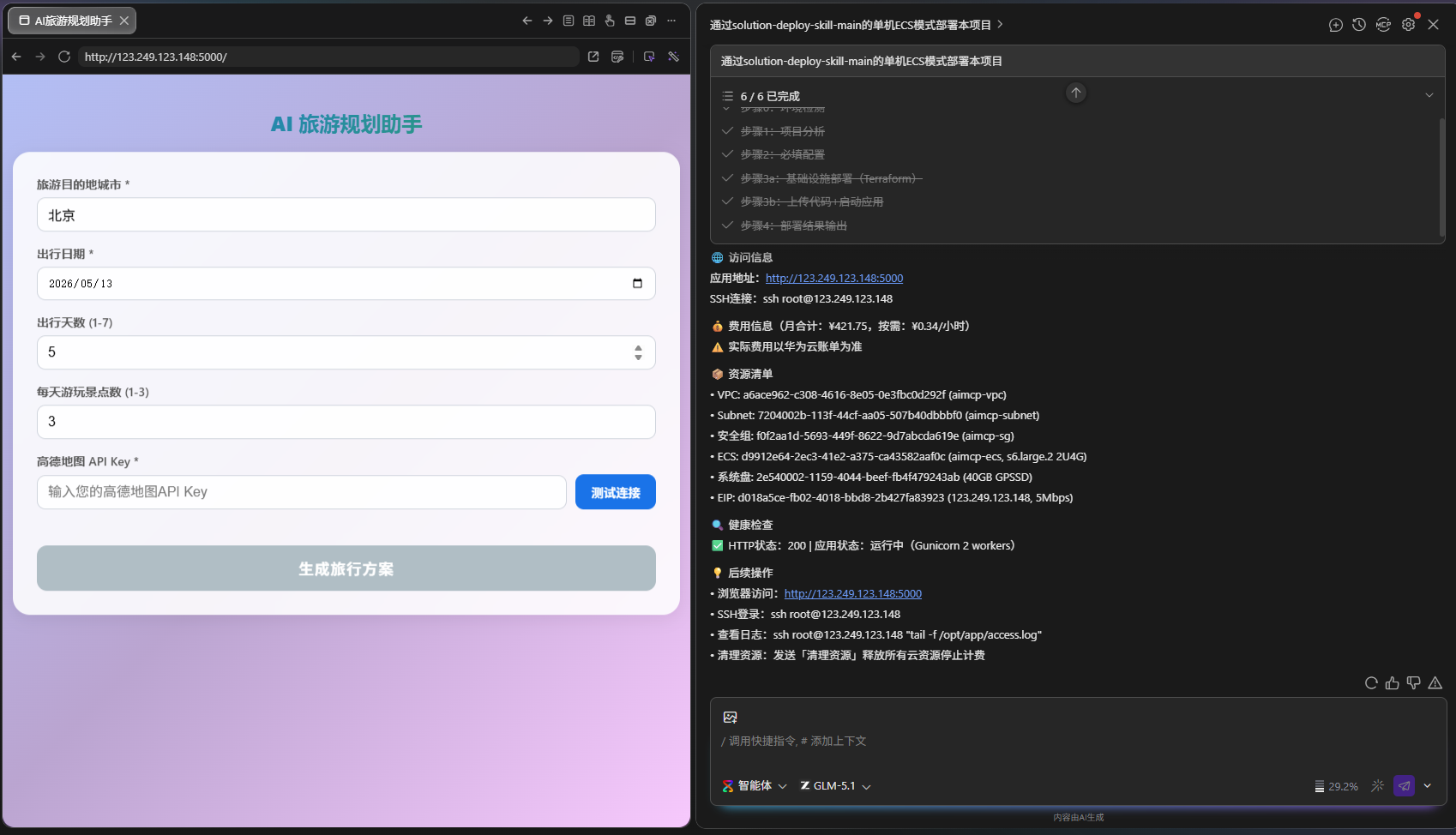Screen dimensions: 1456x835
Task: Focus the 每天游玩景点数 field
Action: click(346, 422)
